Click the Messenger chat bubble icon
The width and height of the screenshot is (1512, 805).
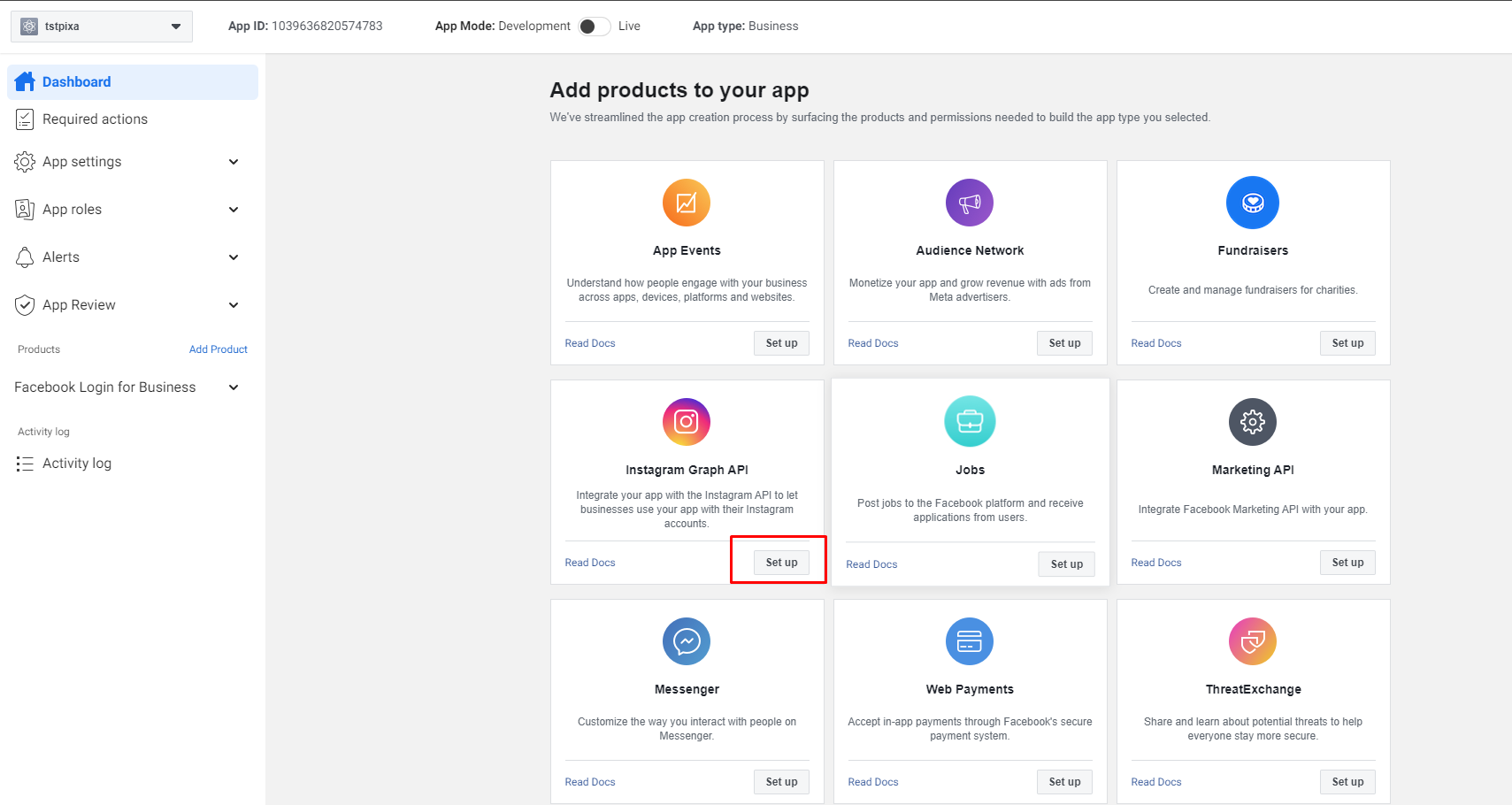(x=687, y=640)
